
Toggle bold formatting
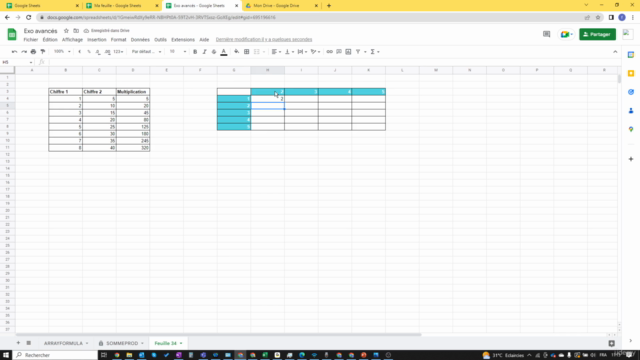(195, 52)
